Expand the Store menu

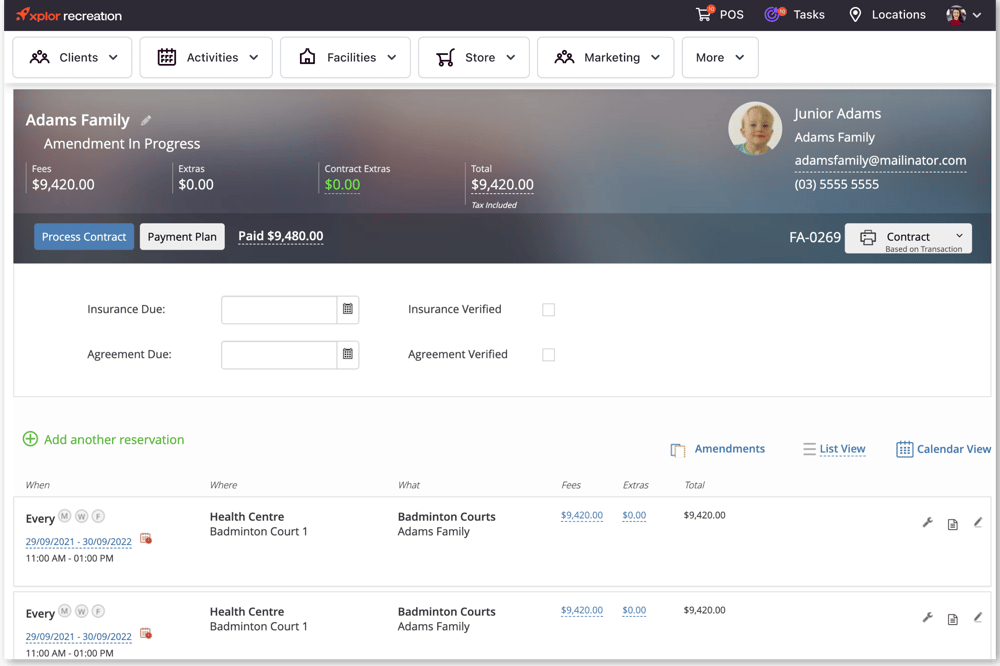point(473,57)
